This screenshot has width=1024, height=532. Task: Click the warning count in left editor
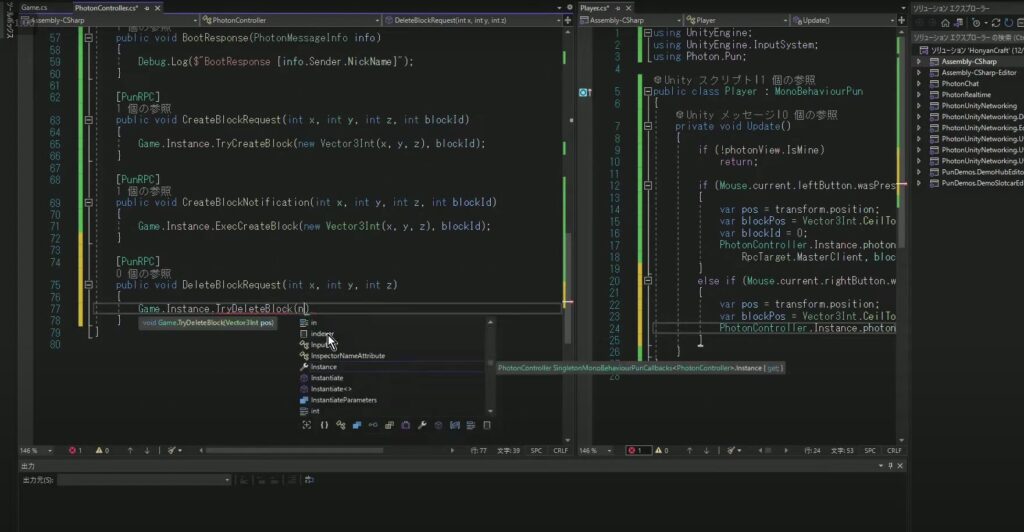point(103,450)
